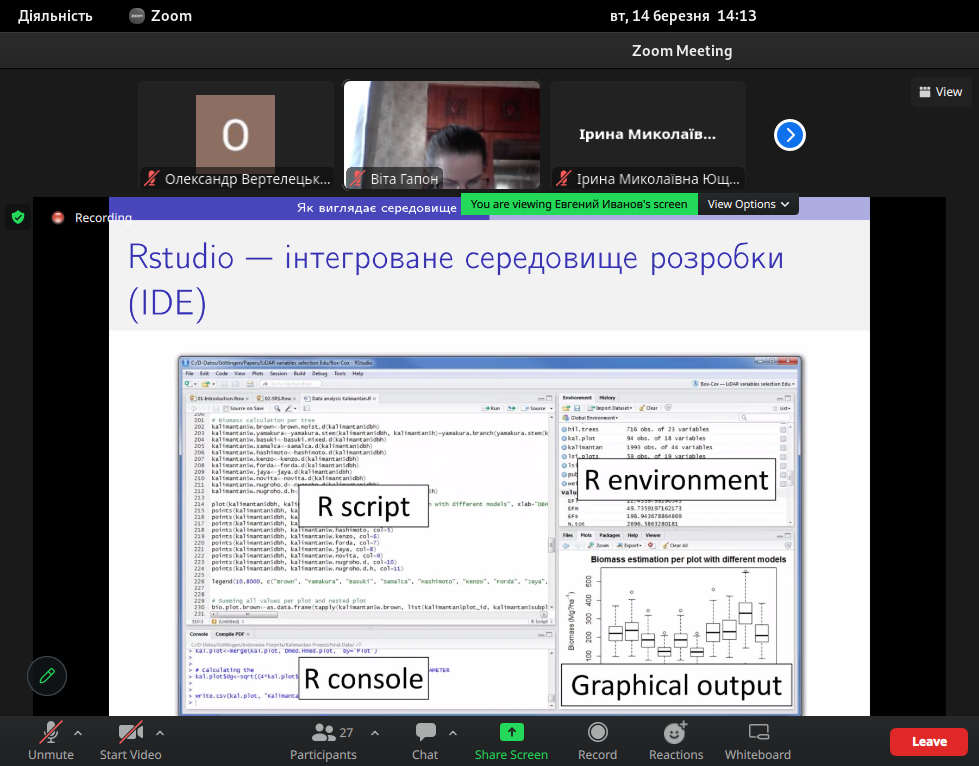Open the Zoom app menu in top bar
The image size is (979, 766).
pyautogui.click(x=160, y=16)
